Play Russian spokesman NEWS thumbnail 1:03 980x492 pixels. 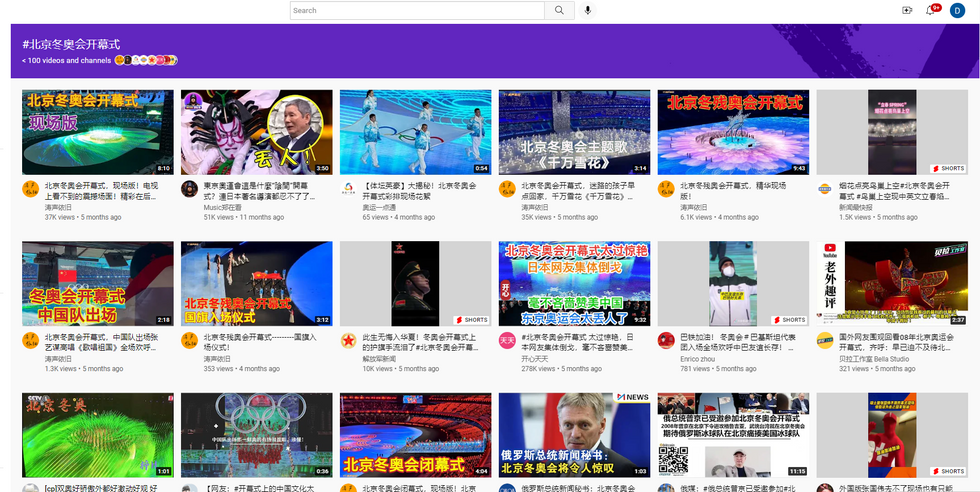[574, 435]
